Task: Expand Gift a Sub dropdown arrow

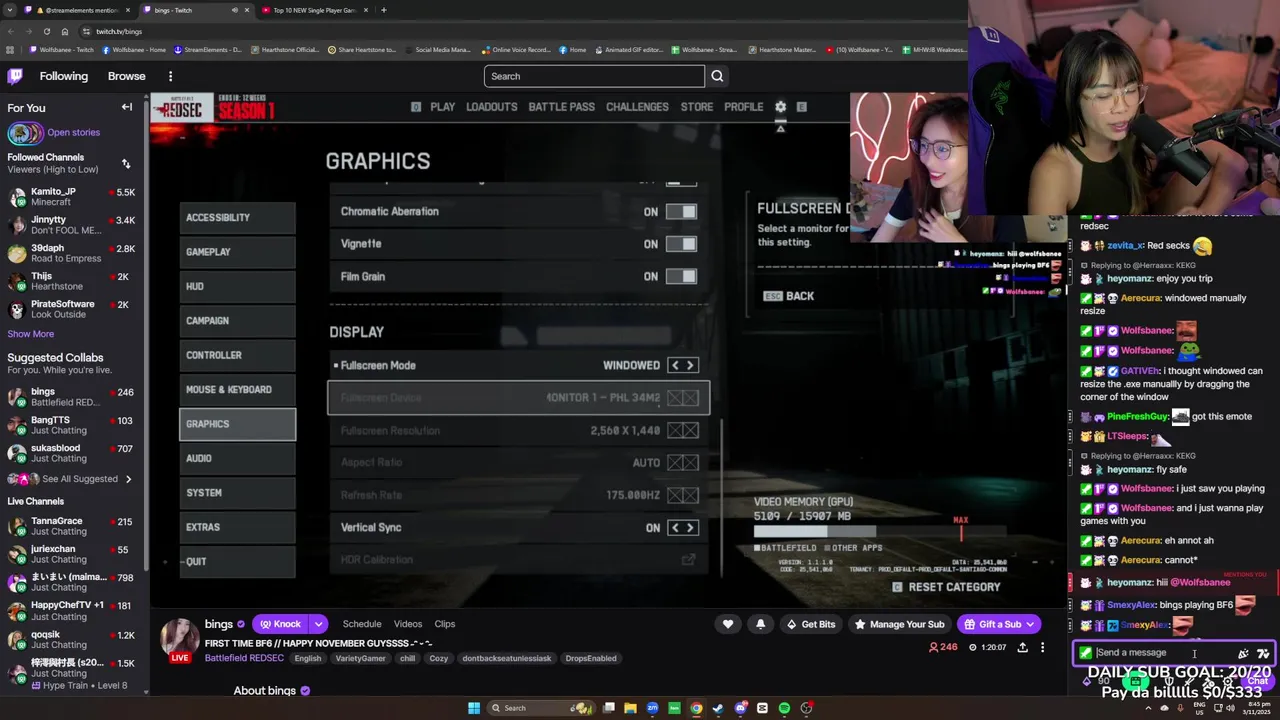Action: [1031, 624]
